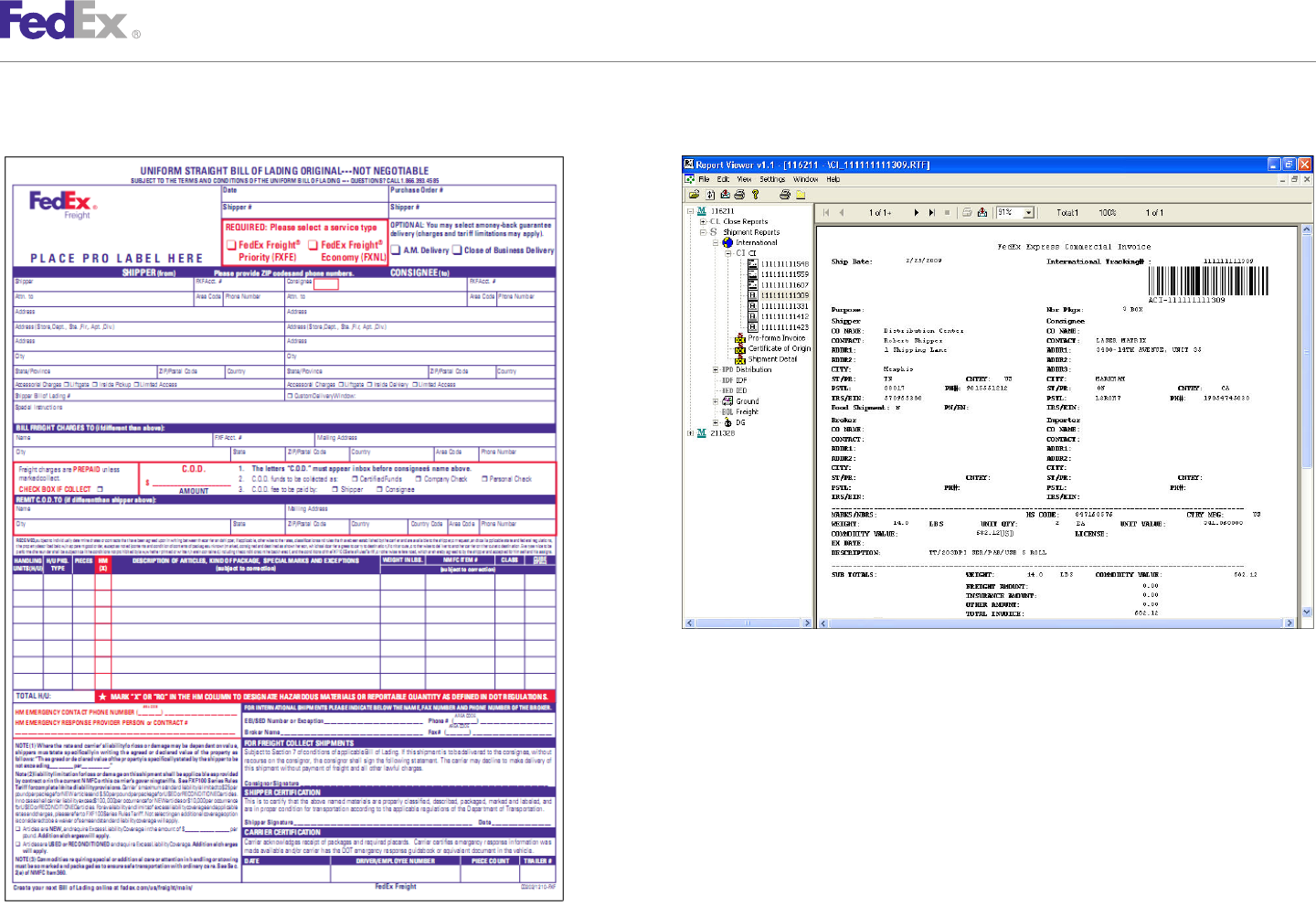This screenshot has width=1316, height=906.
Task: Click the Purchase Order # field
Action: point(472,194)
